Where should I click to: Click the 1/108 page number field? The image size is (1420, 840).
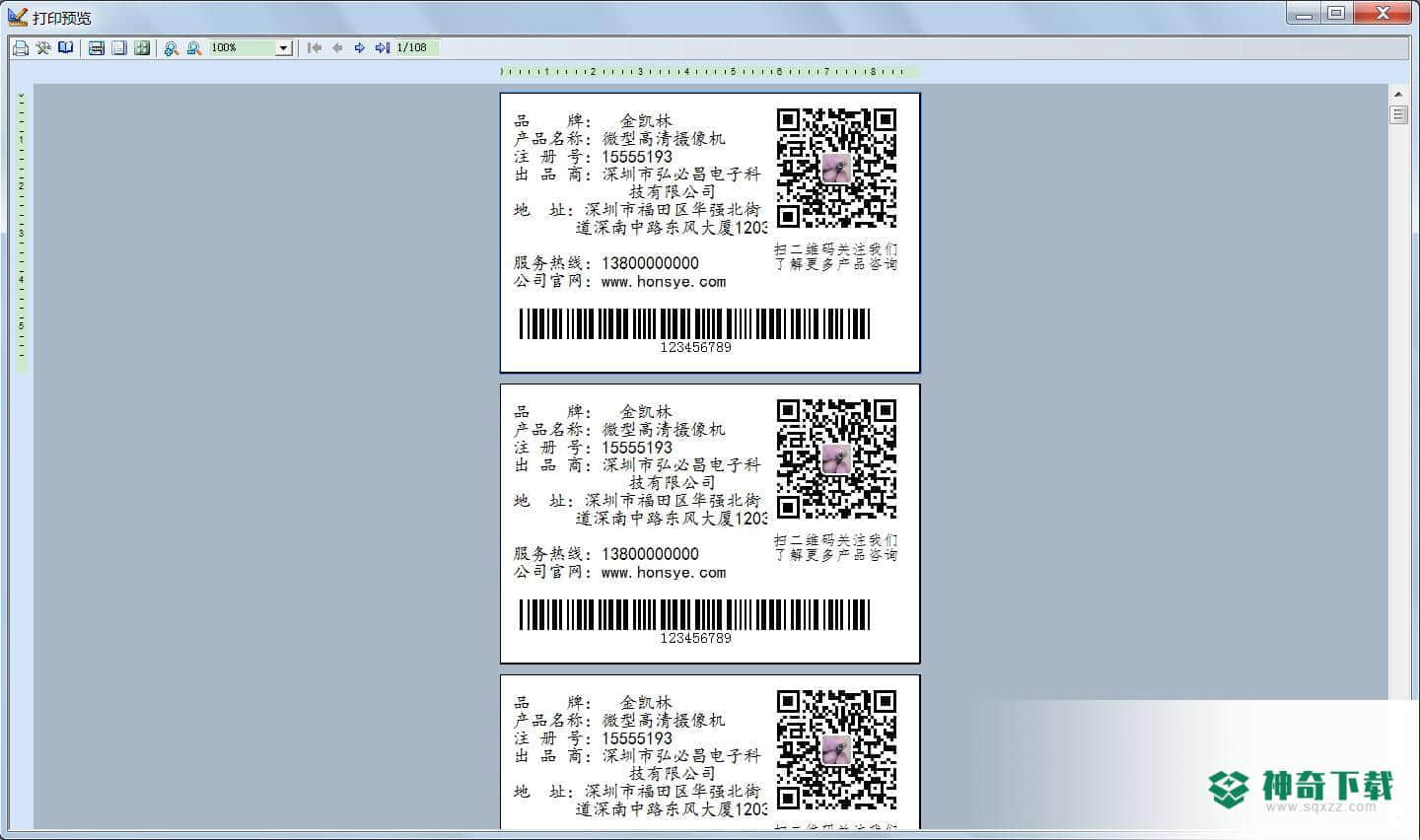tap(416, 47)
